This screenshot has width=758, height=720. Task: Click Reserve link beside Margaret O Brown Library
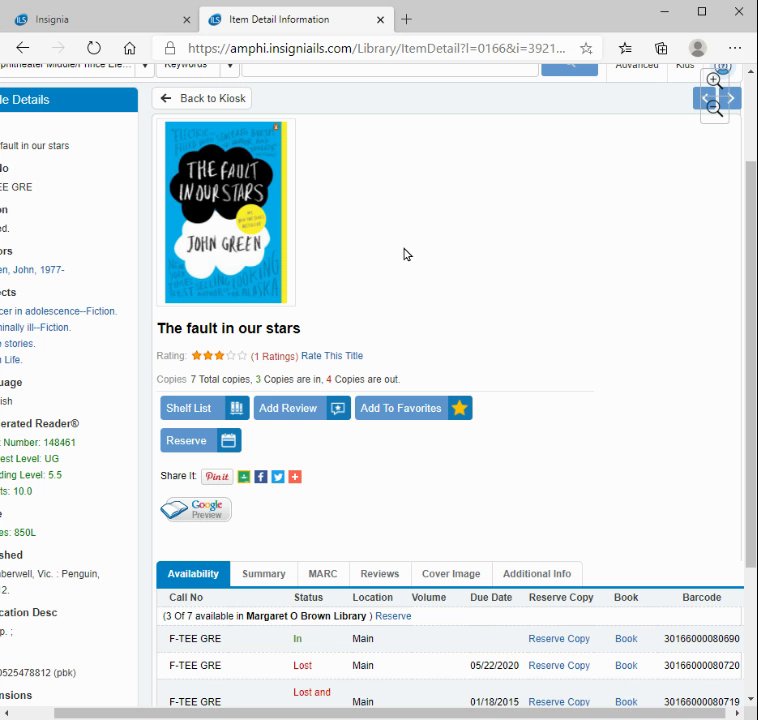(x=394, y=616)
